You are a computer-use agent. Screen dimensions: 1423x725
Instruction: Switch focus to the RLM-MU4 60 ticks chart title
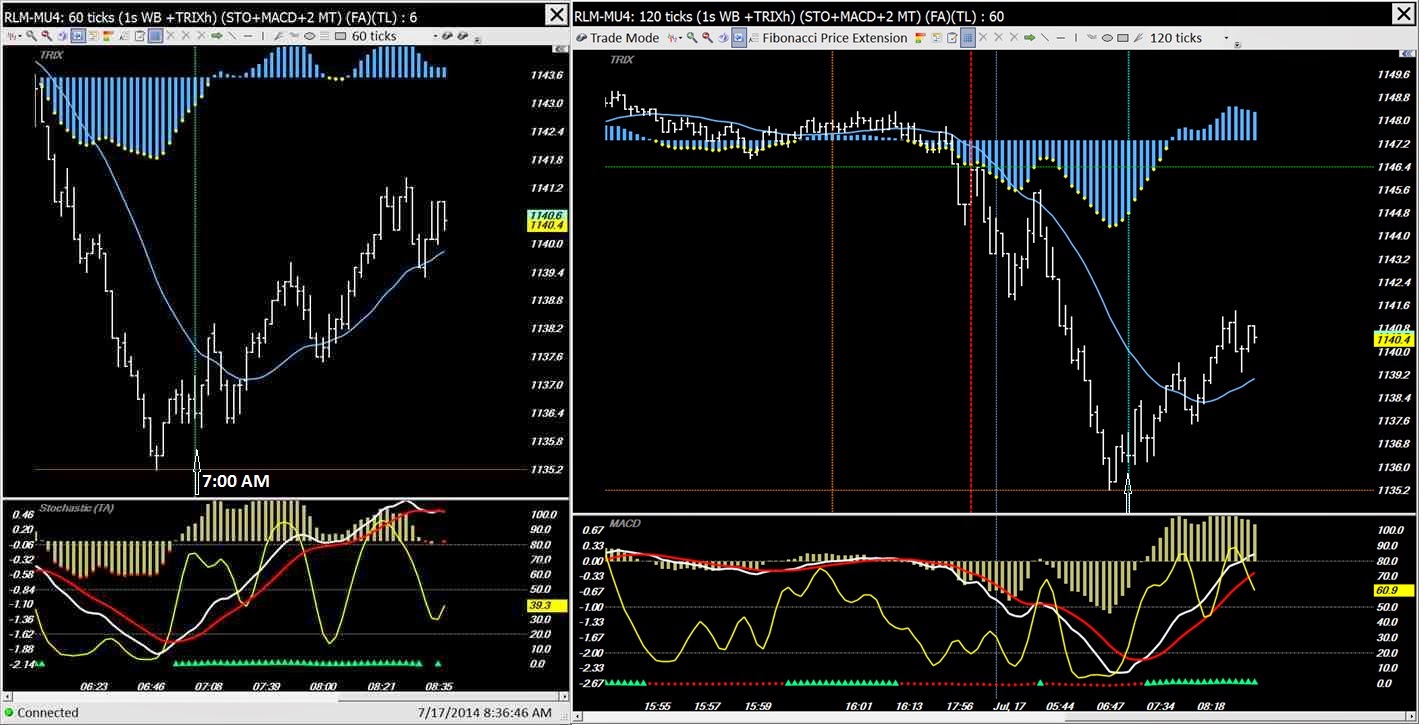pyautogui.click(x=200, y=15)
